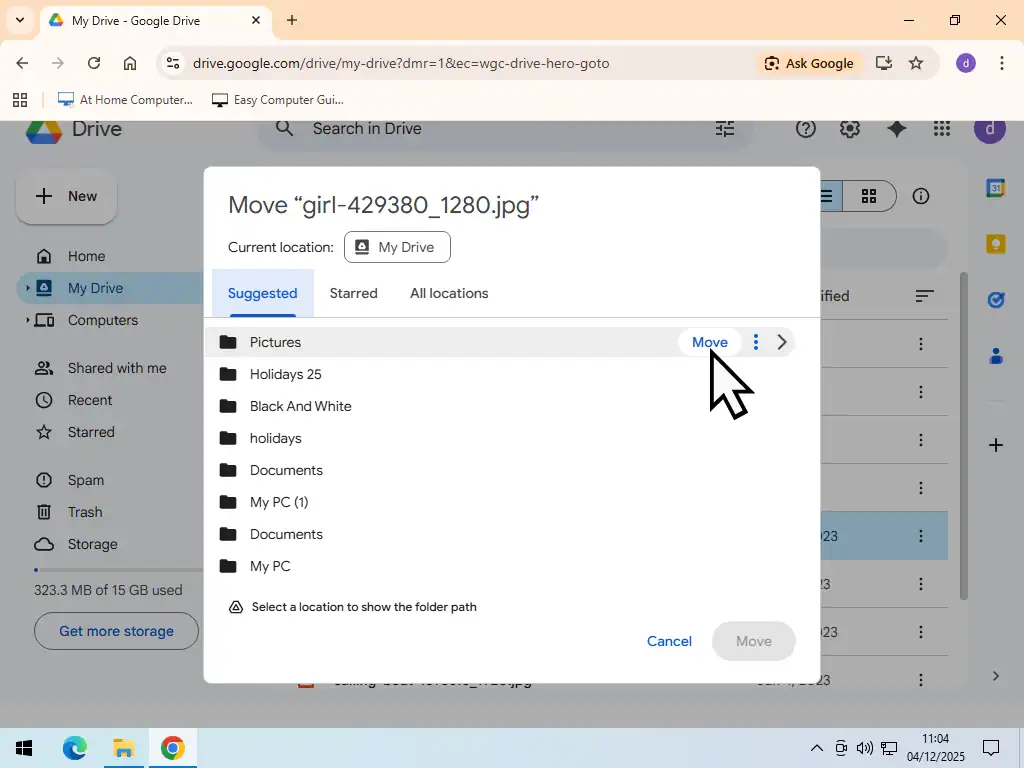Open Google Tasks in the side panel

(x=995, y=299)
